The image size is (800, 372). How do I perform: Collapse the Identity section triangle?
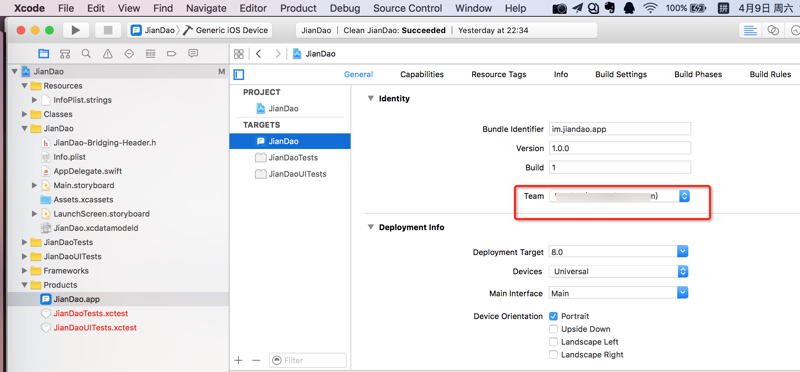[371, 98]
